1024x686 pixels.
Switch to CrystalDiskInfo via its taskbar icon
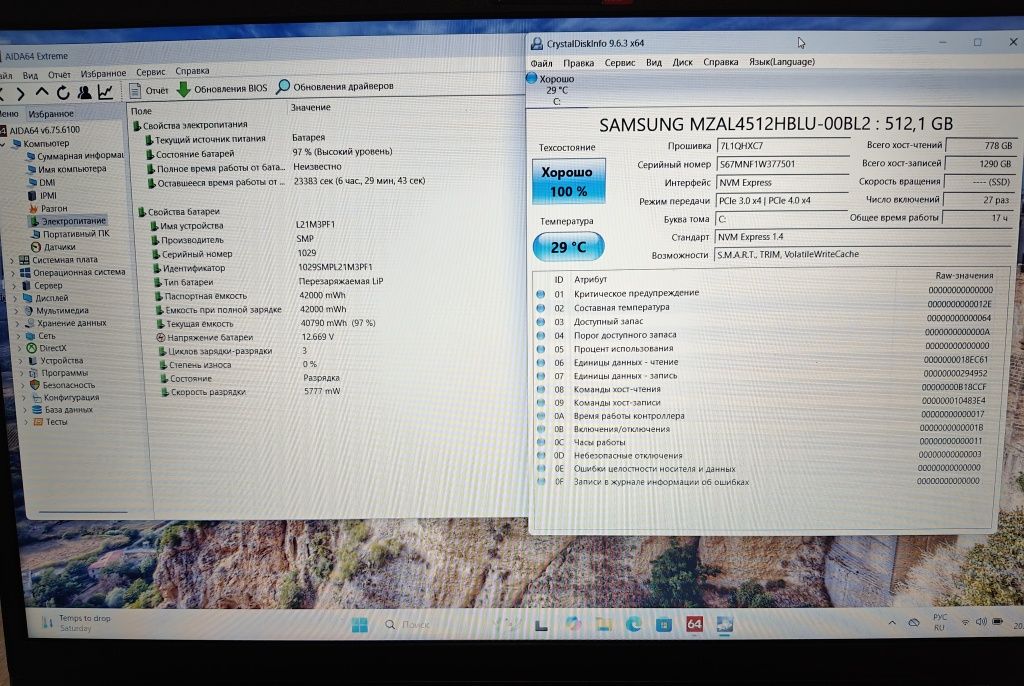(x=725, y=624)
